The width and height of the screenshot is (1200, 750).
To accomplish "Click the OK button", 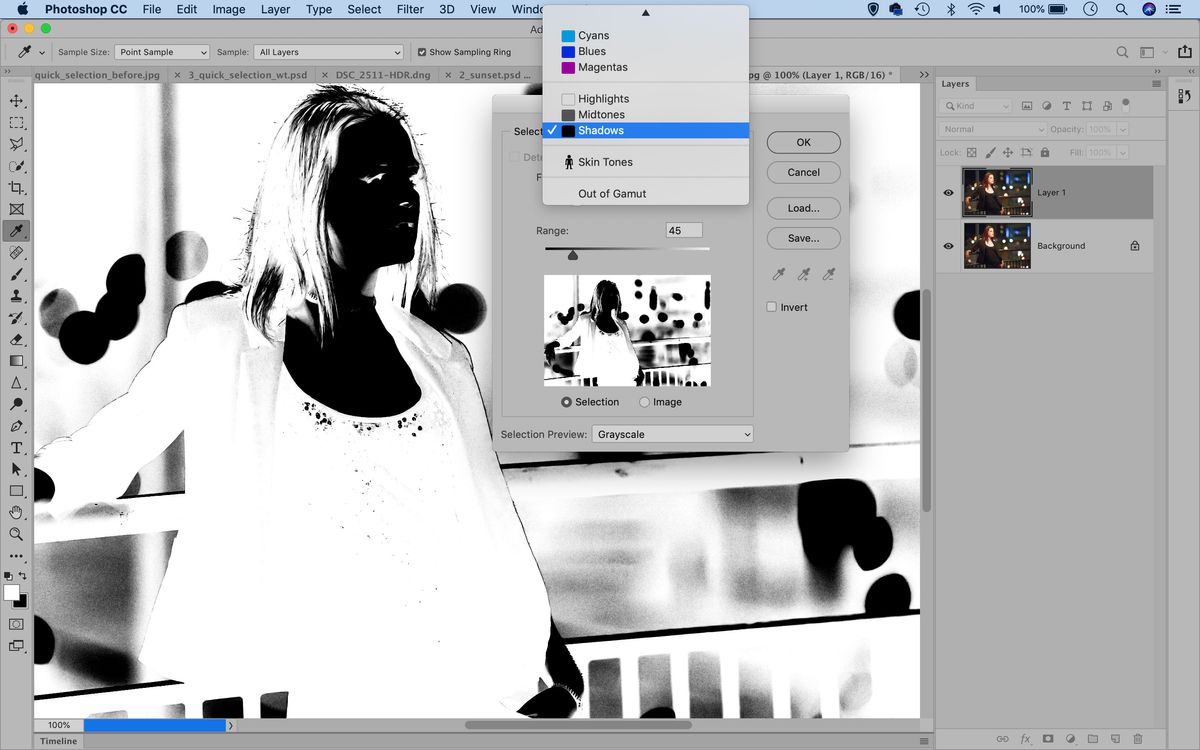I will (x=803, y=142).
